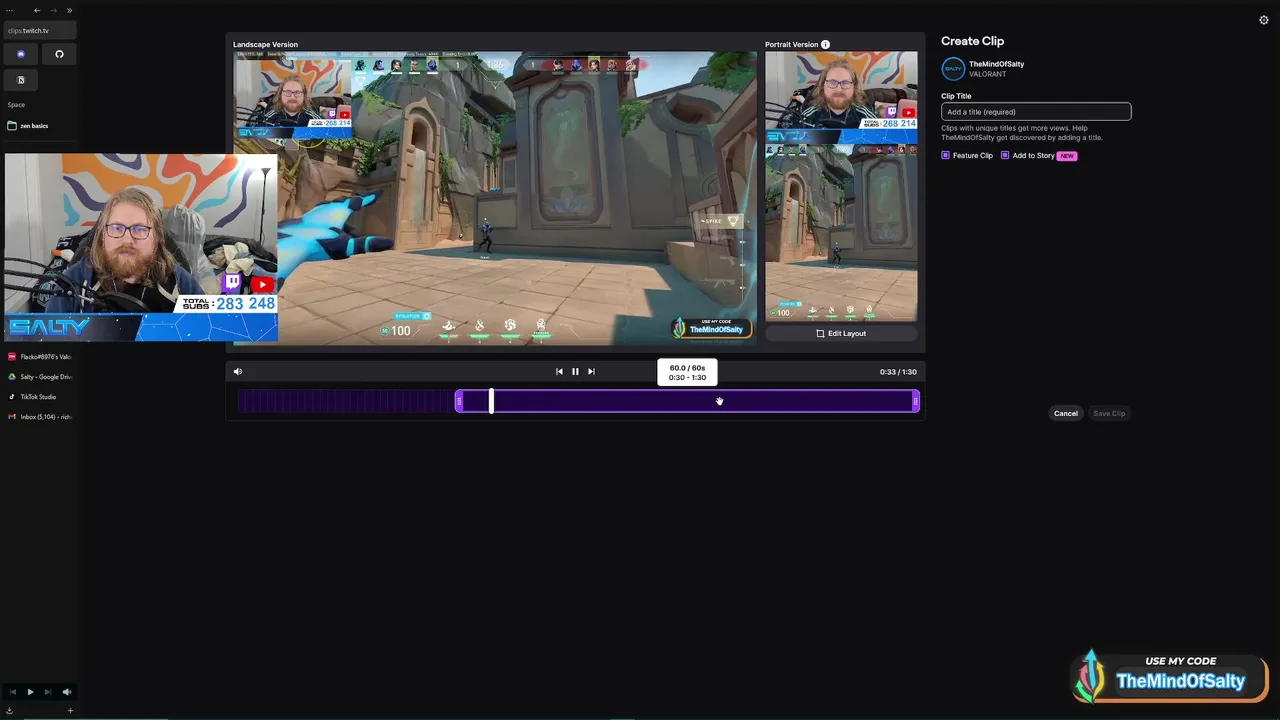This screenshot has width=1280, height=720.
Task: Switch to Flacko's Valorant tracker tab
Action: [x=40, y=357]
